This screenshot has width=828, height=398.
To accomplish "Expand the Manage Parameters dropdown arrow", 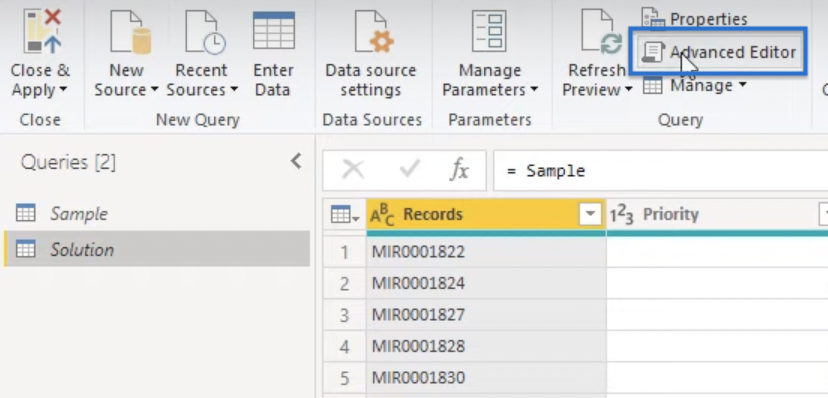I will [534, 90].
